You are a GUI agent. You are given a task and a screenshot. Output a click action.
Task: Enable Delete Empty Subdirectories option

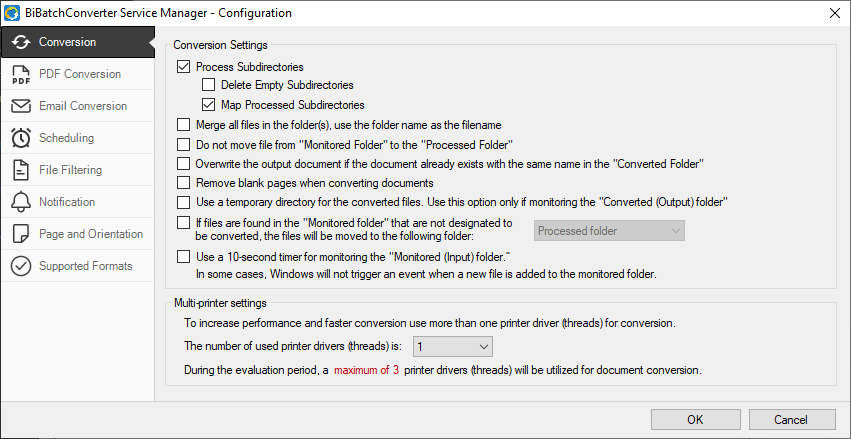(x=208, y=85)
